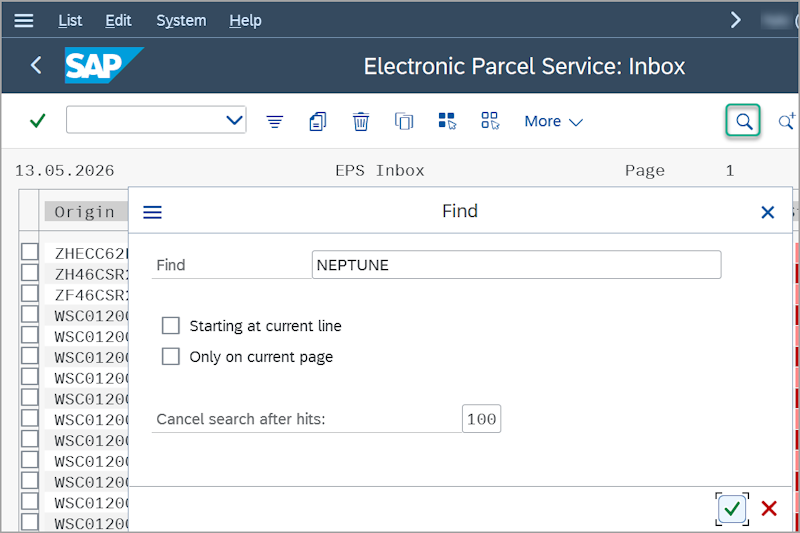The image size is (800, 533).
Task: Open the System menu
Action: pyautogui.click(x=181, y=20)
